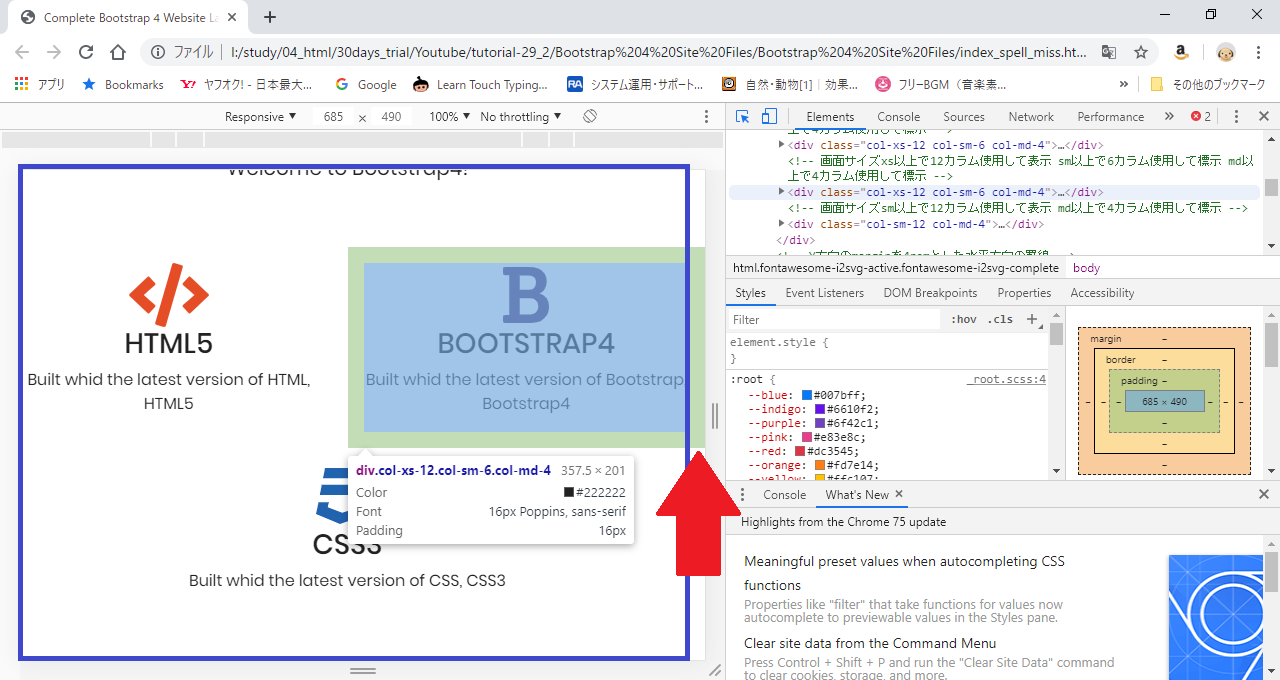This screenshot has height=680, width=1280.
Task: Open the Styles sub-tab
Action: tap(750, 293)
